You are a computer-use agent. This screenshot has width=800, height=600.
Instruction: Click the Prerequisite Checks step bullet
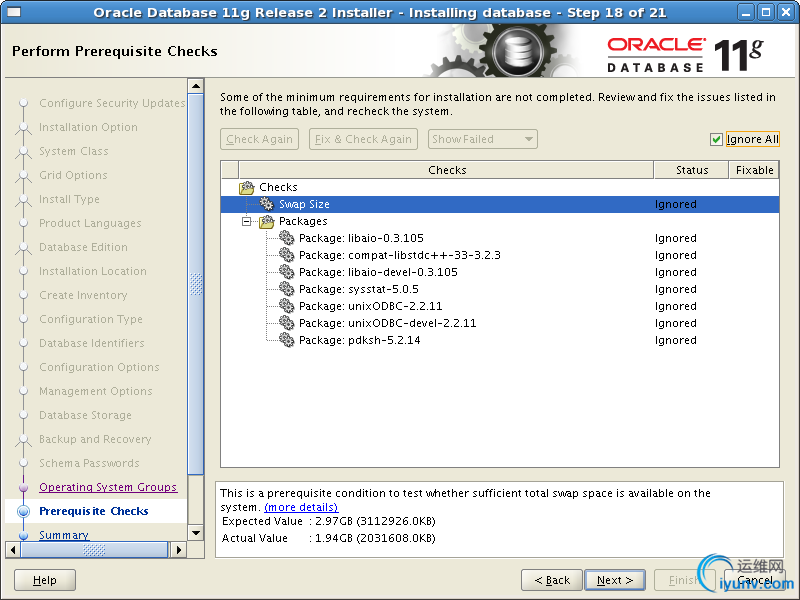[x=23, y=511]
